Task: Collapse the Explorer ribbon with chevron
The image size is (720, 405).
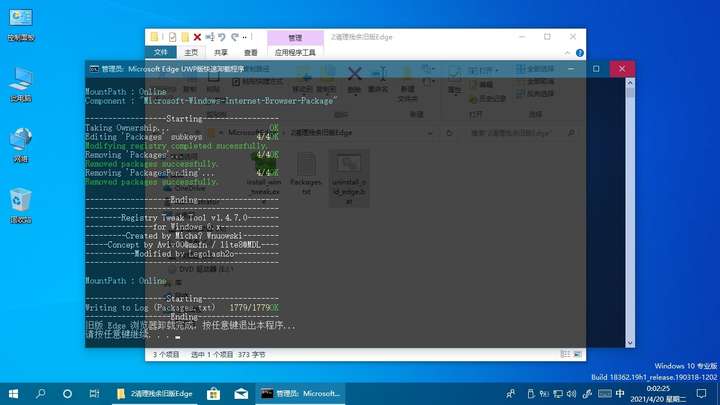Action: point(568,53)
